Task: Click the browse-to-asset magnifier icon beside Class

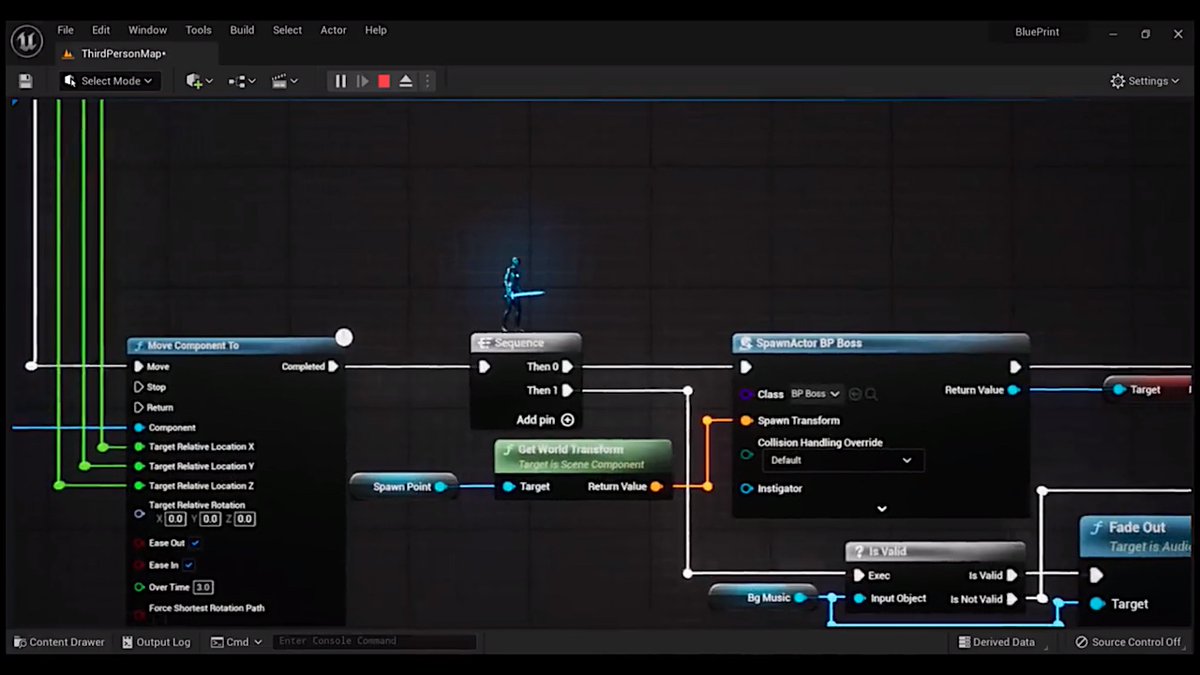Action: pos(871,394)
